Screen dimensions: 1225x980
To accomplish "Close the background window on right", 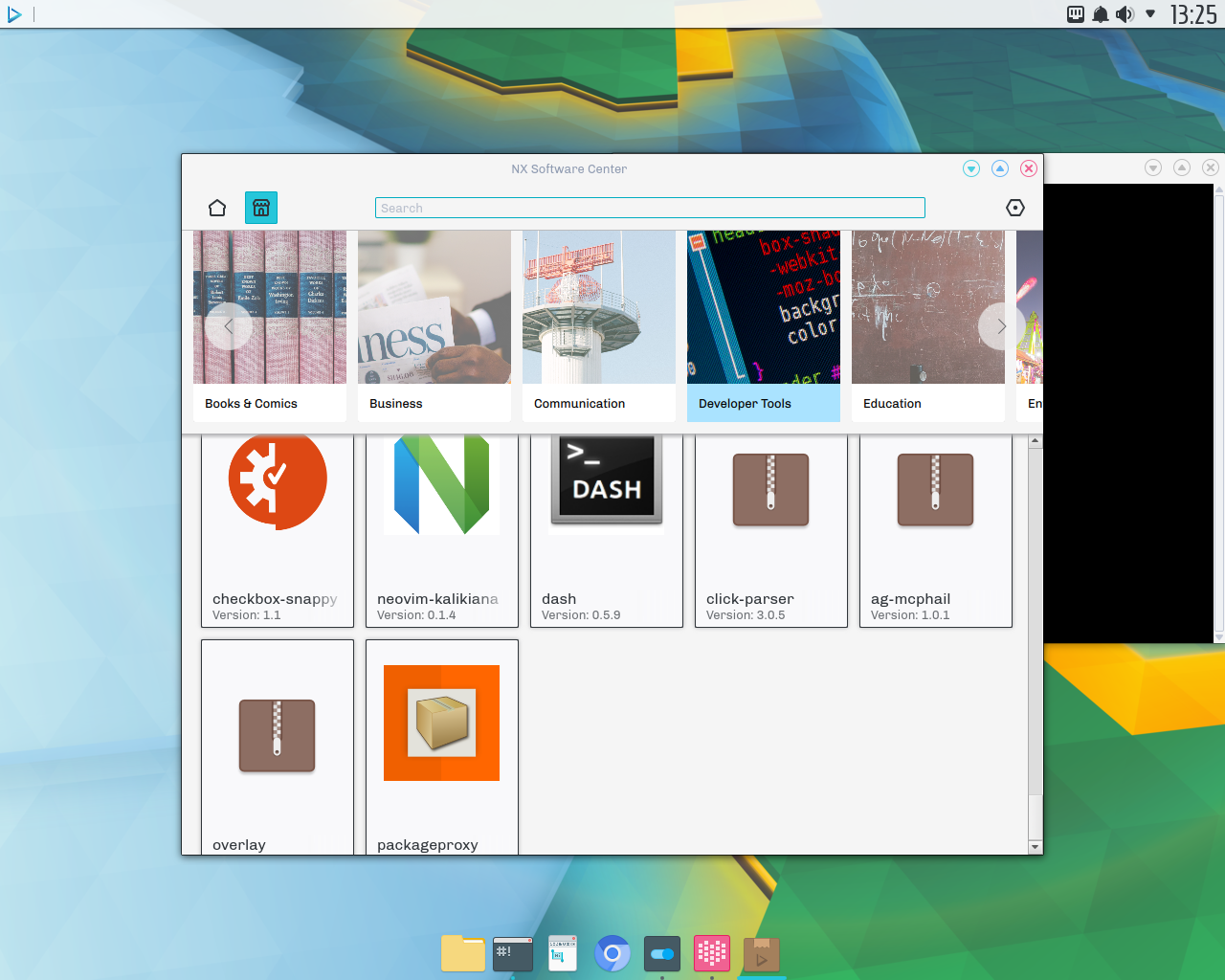I will point(1211,167).
